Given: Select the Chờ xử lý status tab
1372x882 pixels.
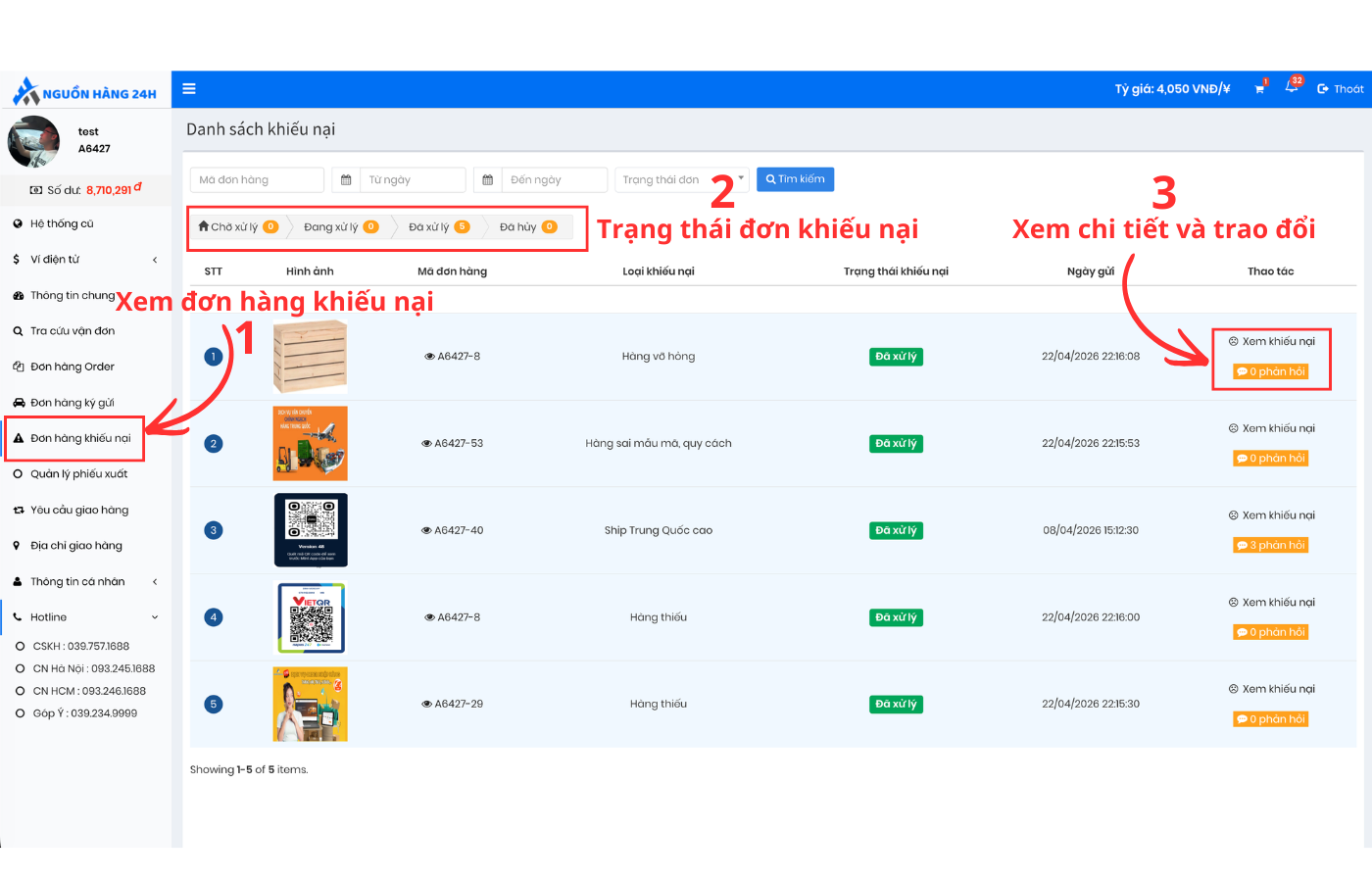Looking at the screenshot, I should (x=237, y=227).
